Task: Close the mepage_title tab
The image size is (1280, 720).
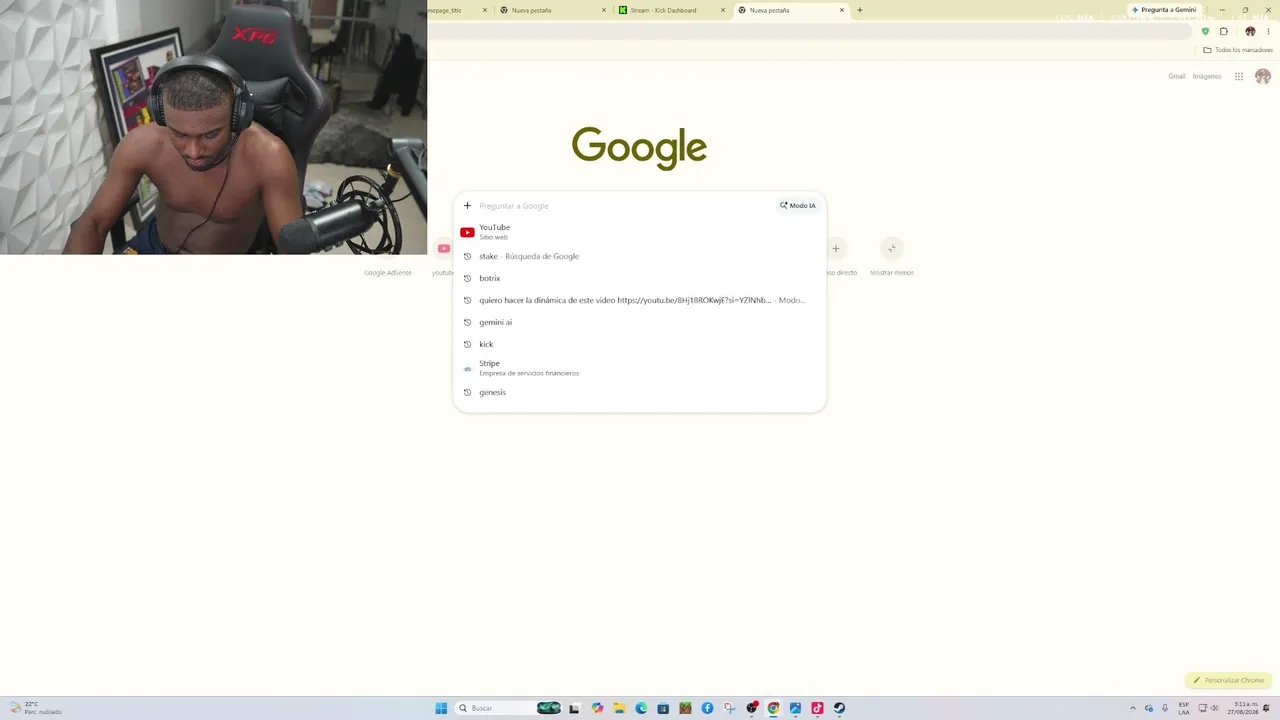Action: [x=485, y=10]
